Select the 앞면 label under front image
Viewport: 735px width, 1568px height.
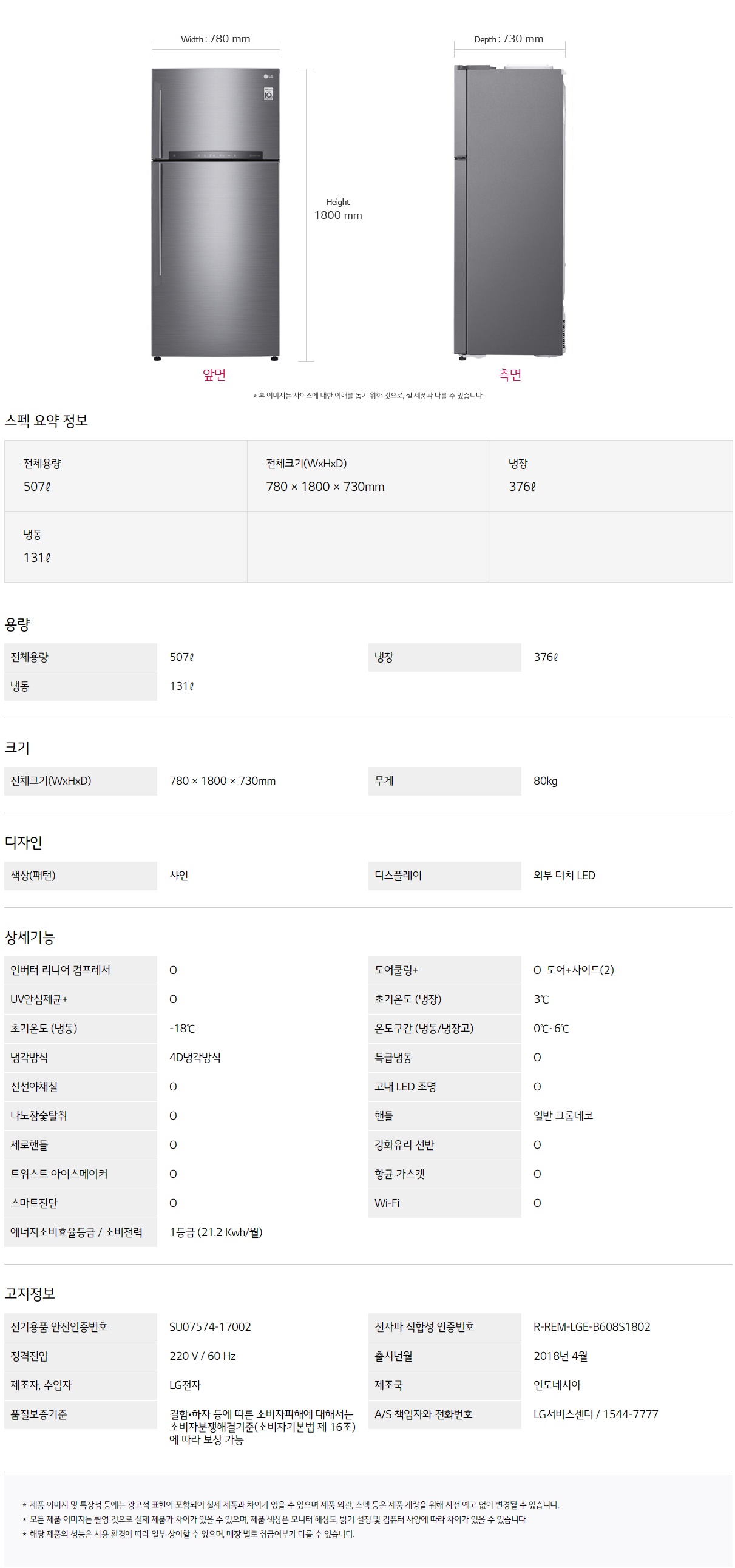214,375
